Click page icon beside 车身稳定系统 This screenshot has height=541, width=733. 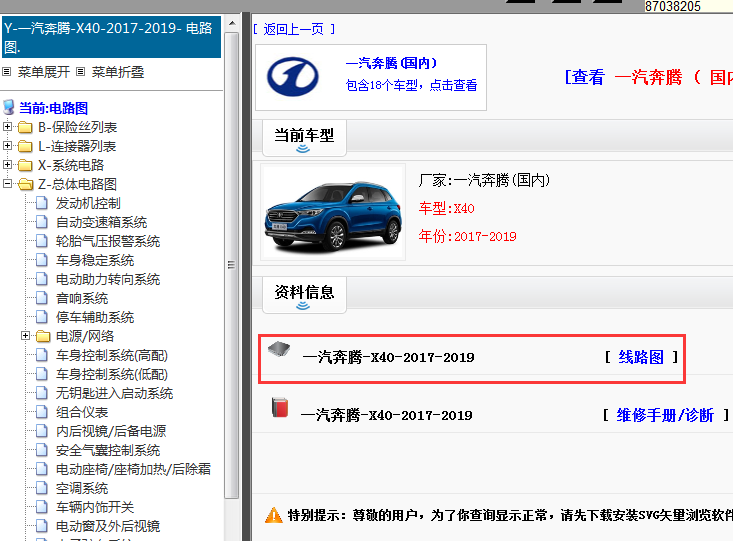coord(42,260)
